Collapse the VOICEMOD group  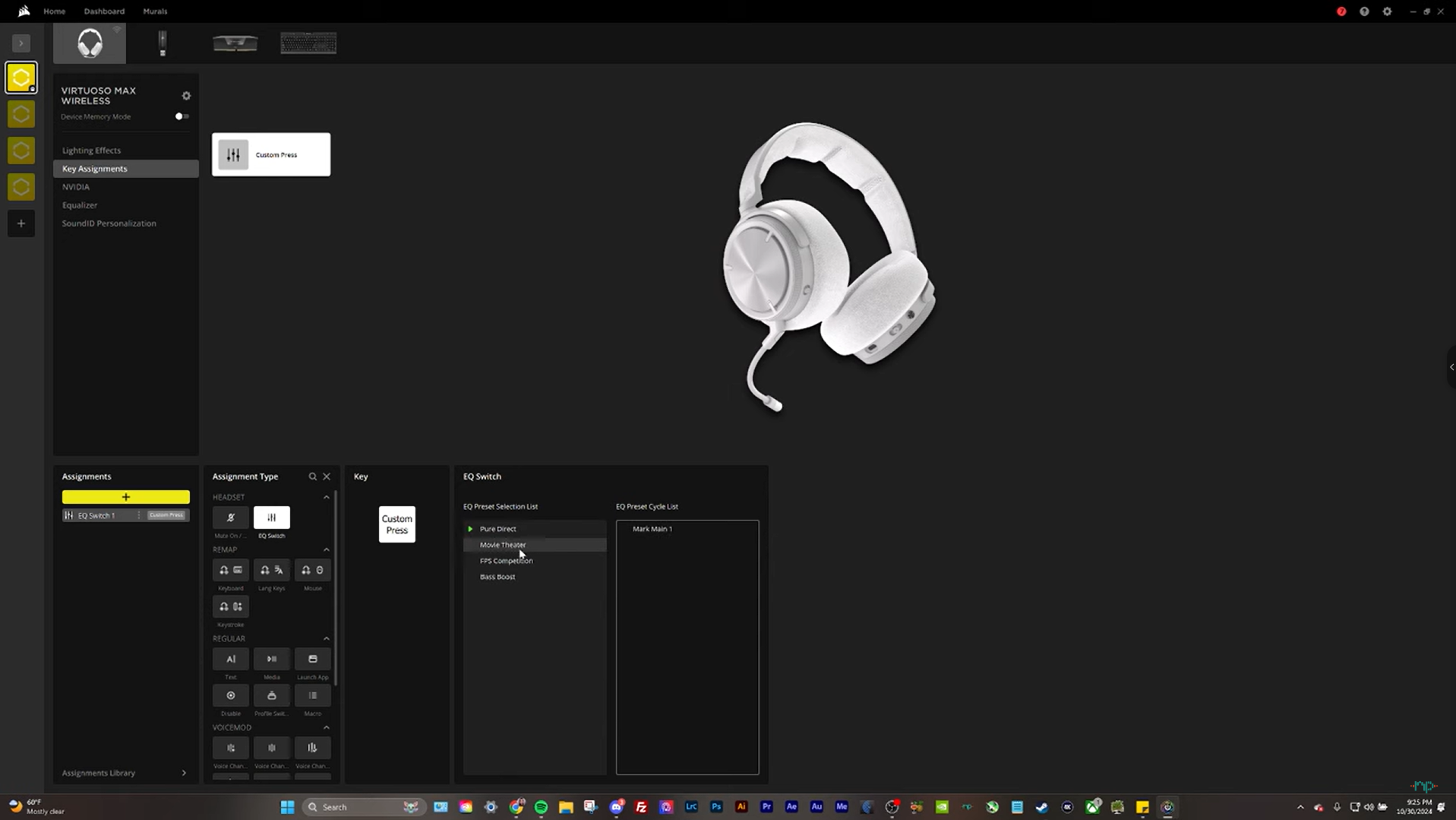pos(327,727)
